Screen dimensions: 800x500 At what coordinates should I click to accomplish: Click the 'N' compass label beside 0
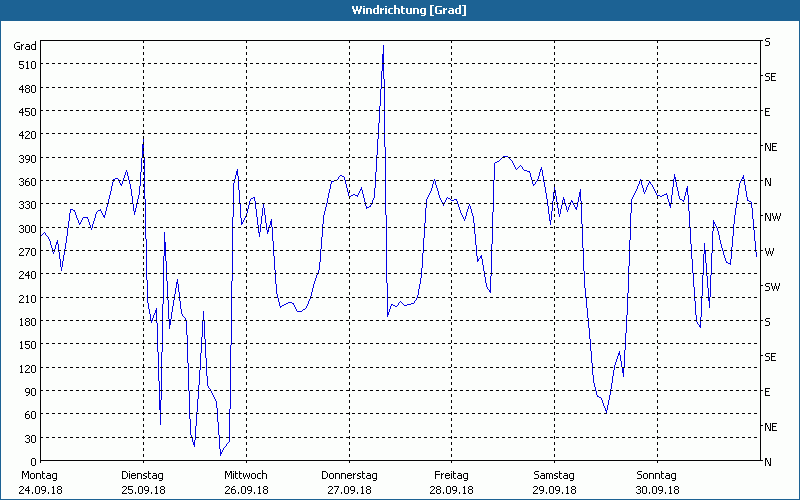[767, 462]
